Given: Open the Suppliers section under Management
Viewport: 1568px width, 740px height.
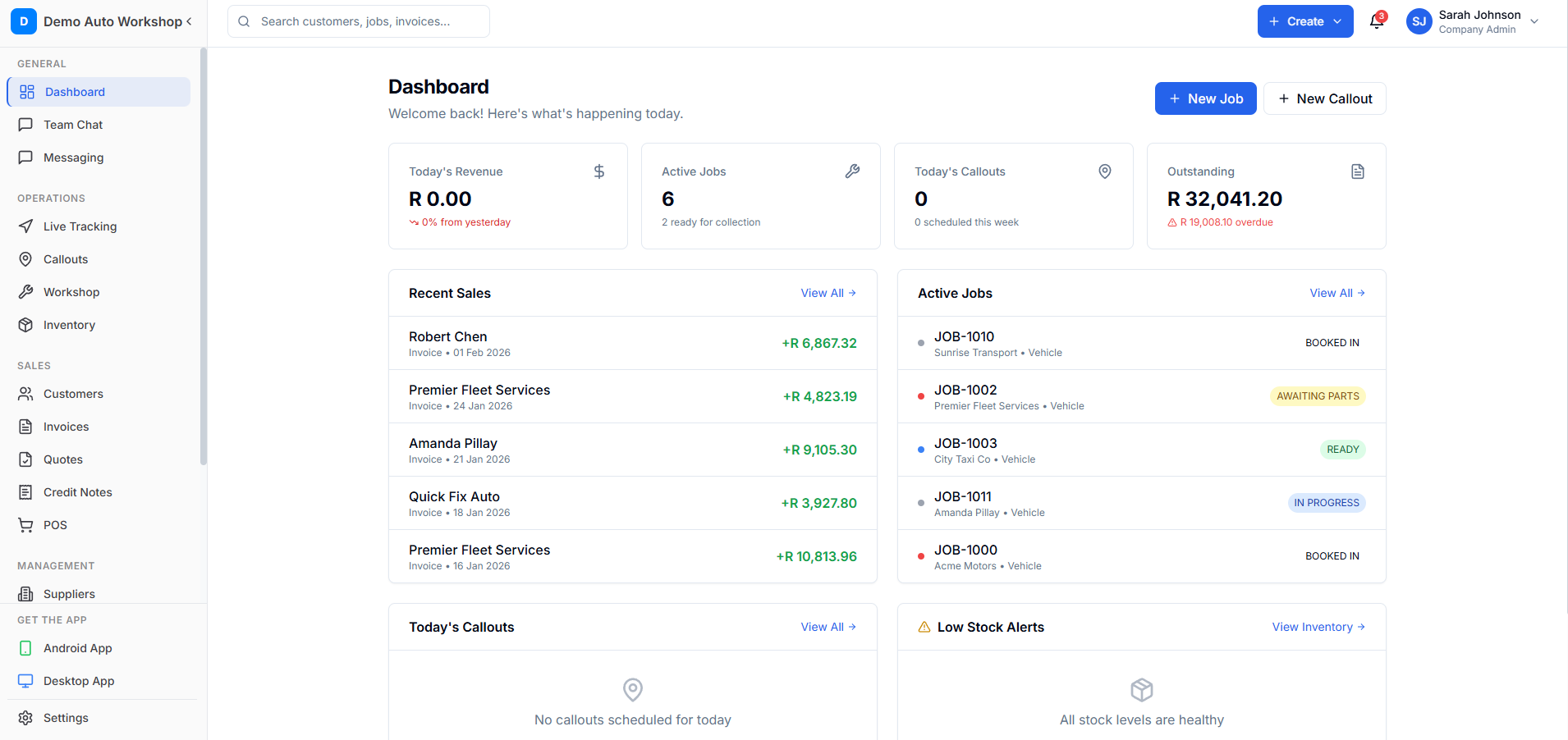Looking at the screenshot, I should coord(69,593).
